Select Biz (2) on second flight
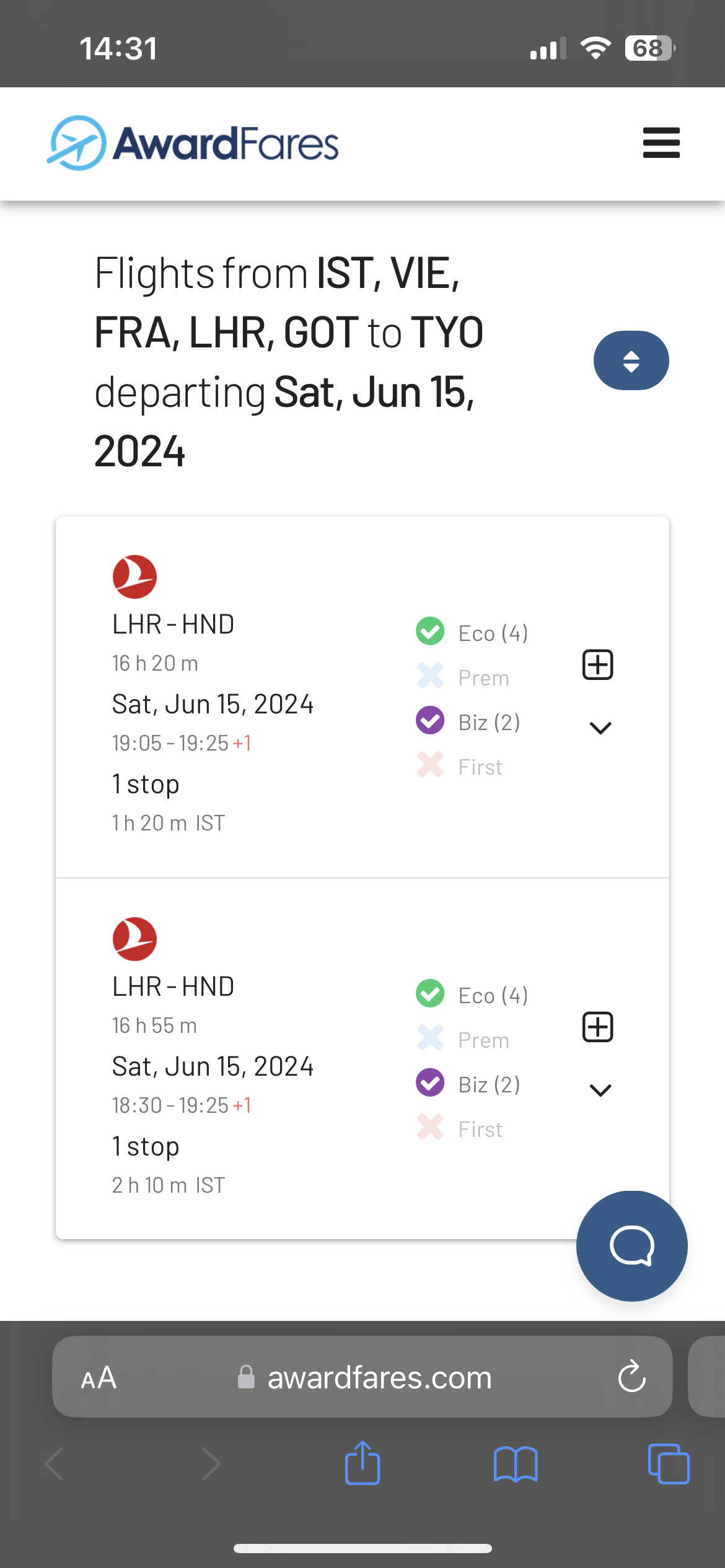 click(x=468, y=1084)
